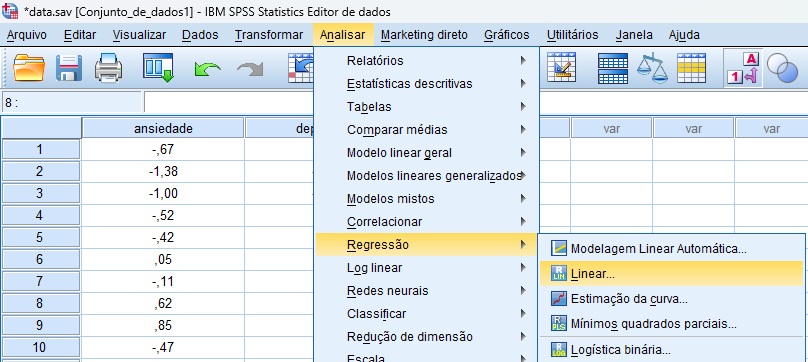The height and width of the screenshot is (362, 808).
Task: Expand the Relatórios submenu
Action: coord(426,61)
